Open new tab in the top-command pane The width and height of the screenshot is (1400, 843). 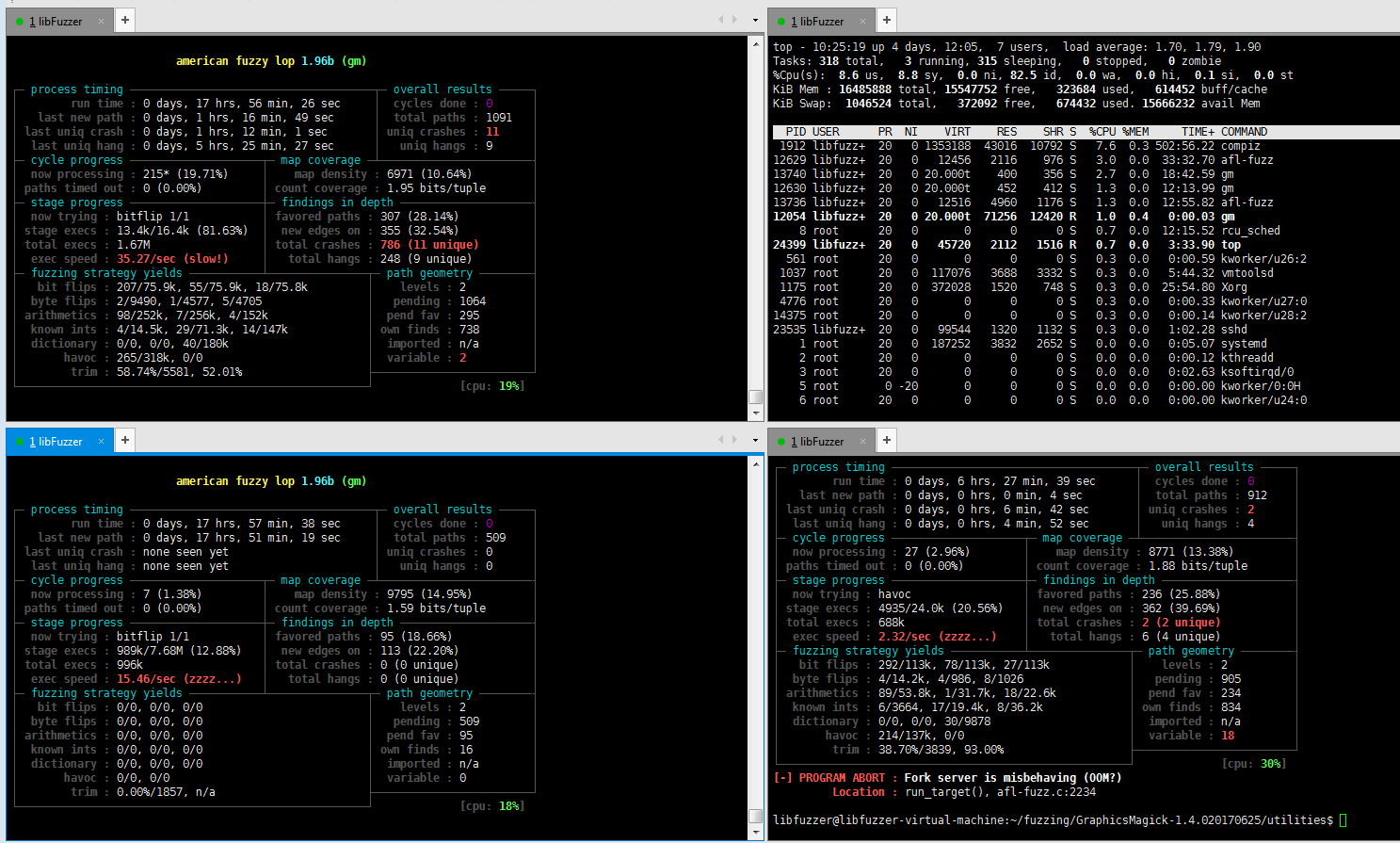(x=887, y=20)
